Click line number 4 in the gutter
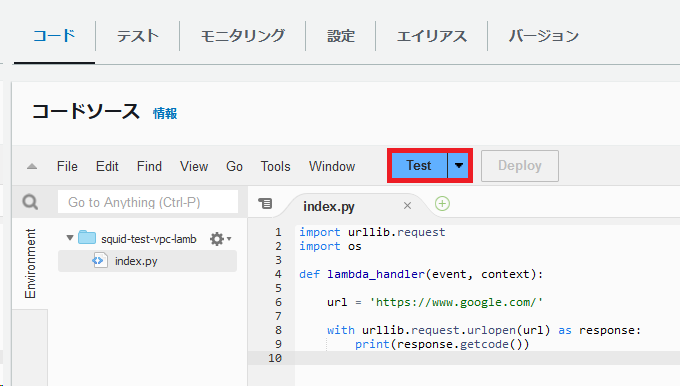 (x=278, y=274)
